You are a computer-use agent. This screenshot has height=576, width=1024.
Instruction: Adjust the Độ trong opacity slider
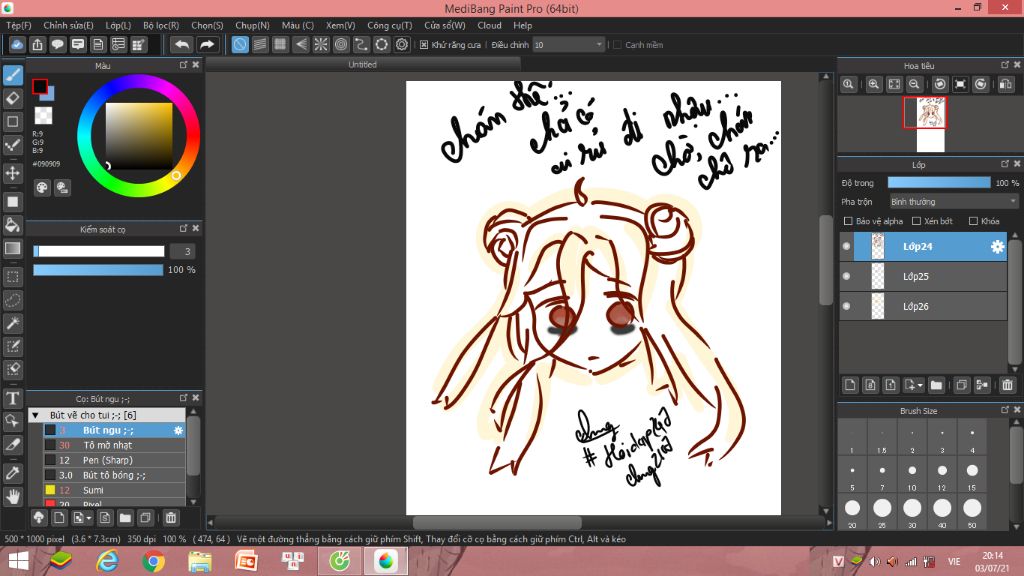pos(939,183)
